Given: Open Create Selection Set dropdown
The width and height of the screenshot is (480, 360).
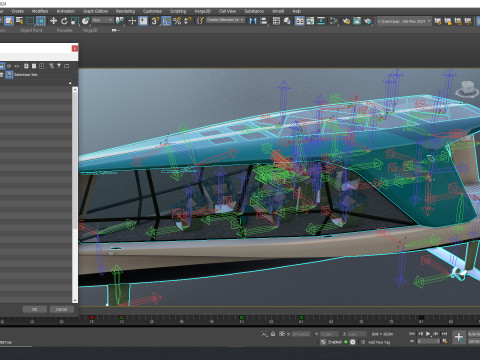Looking at the screenshot, I should (x=226, y=20).
